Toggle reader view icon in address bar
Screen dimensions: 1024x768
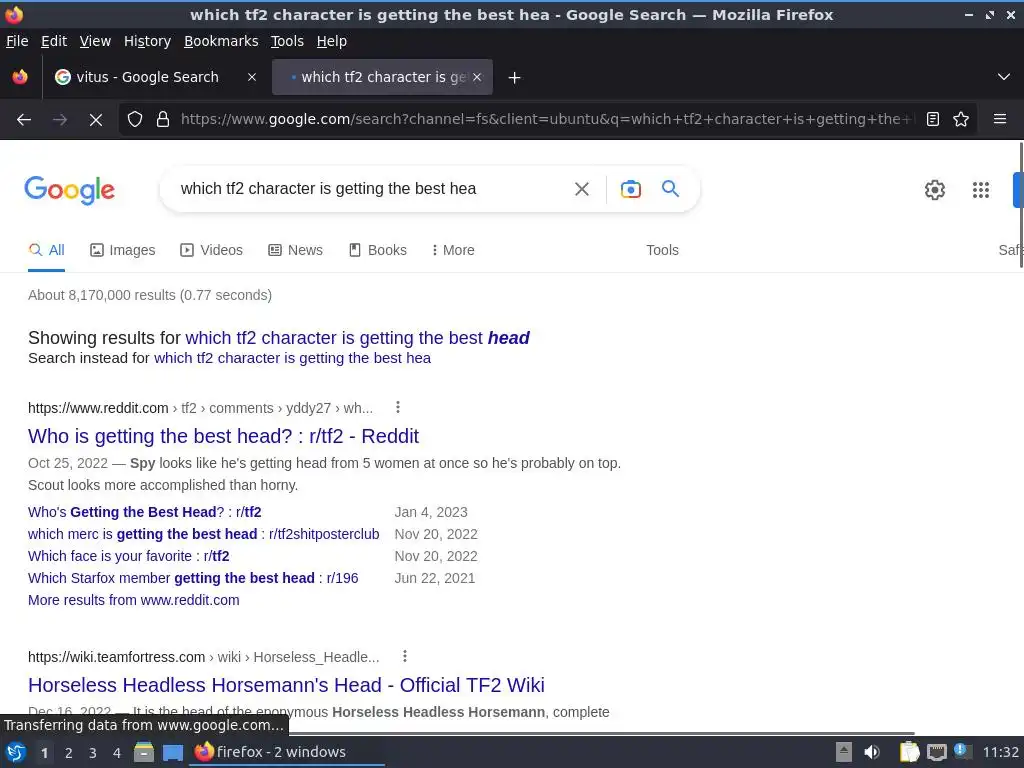(933, 120)
